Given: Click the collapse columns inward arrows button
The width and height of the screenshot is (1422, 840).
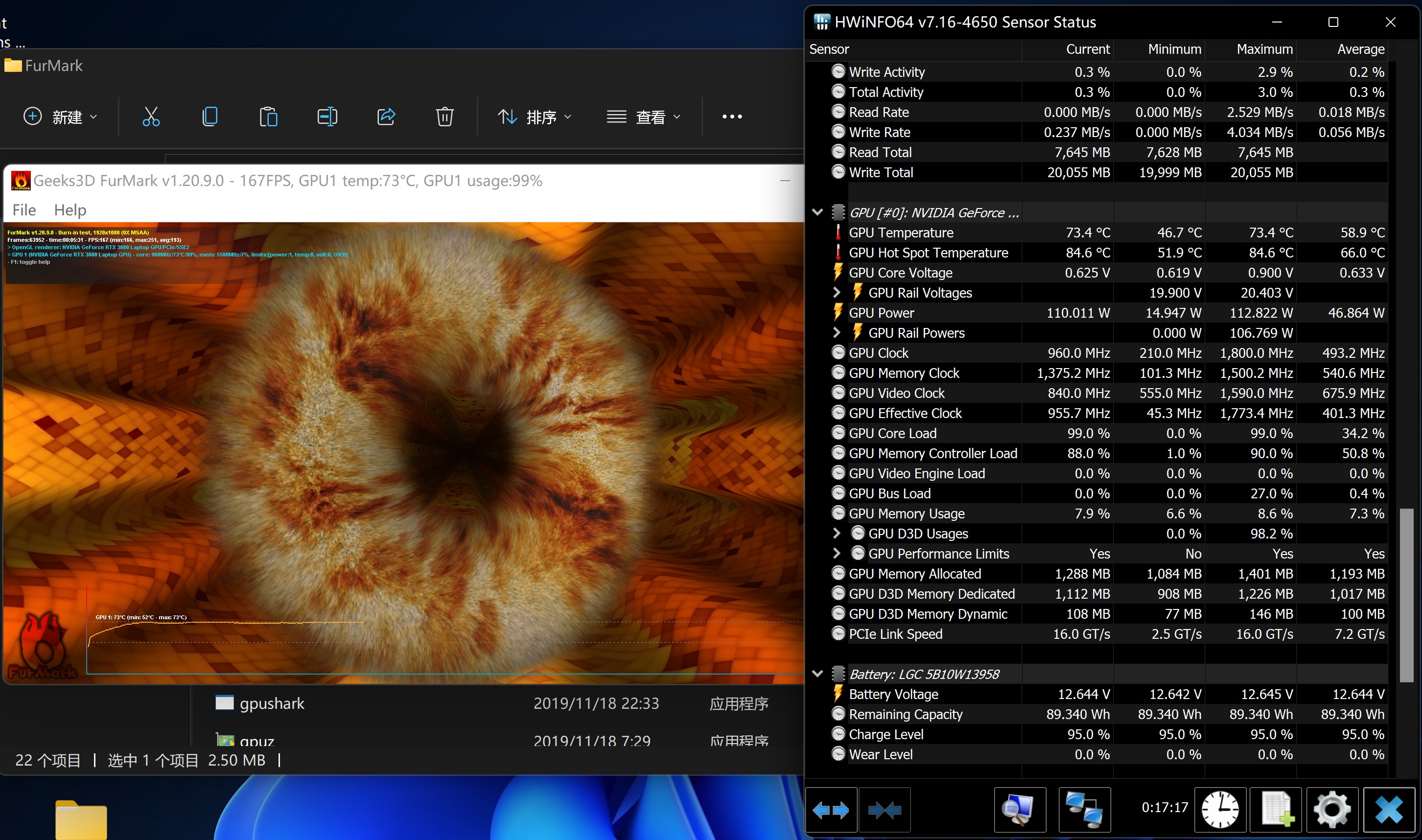Looking at the screenshot, I should (x=885, y=810).
